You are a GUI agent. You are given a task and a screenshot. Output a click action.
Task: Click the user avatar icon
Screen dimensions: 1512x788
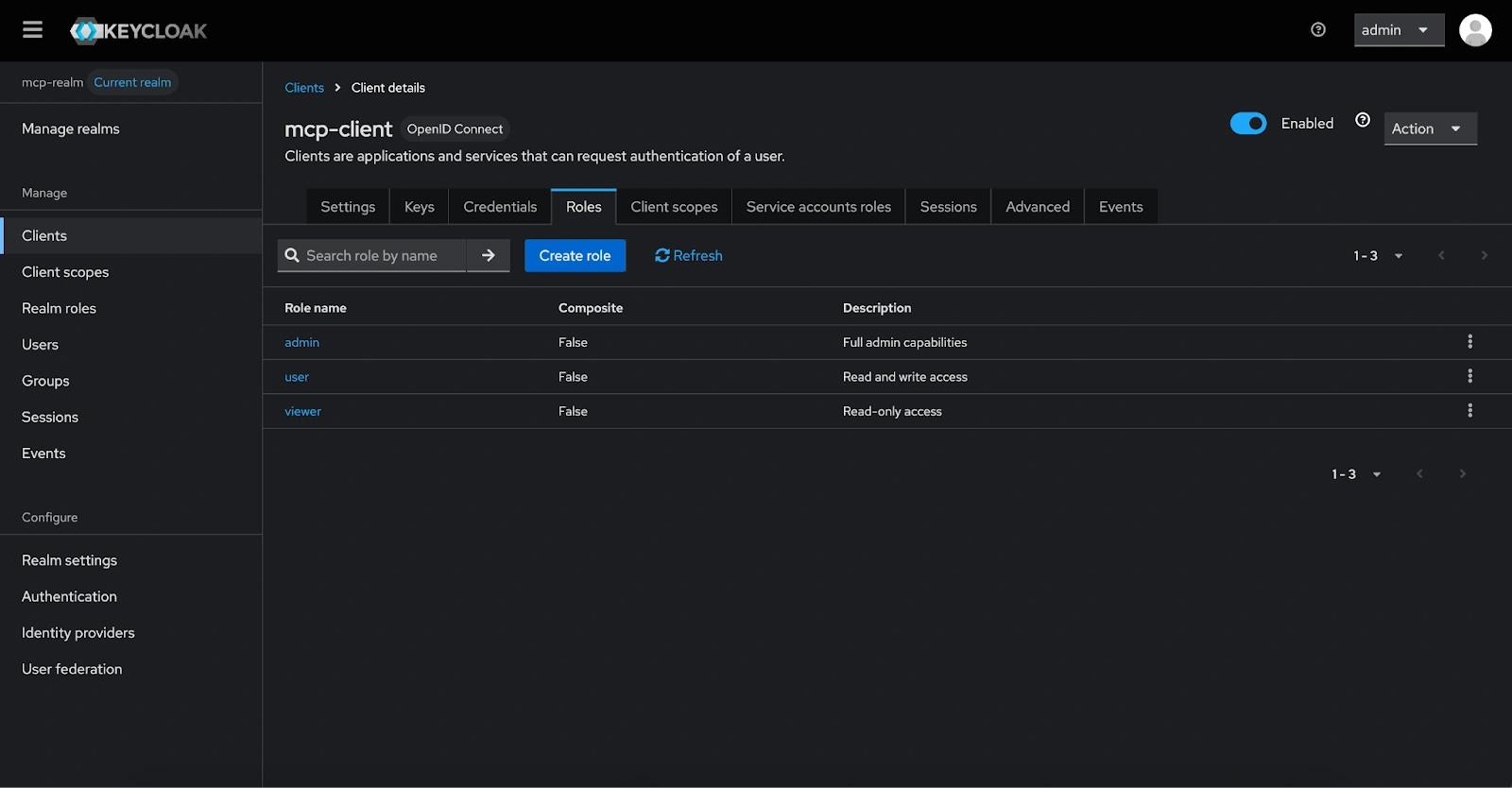[x=1475, y=30]
